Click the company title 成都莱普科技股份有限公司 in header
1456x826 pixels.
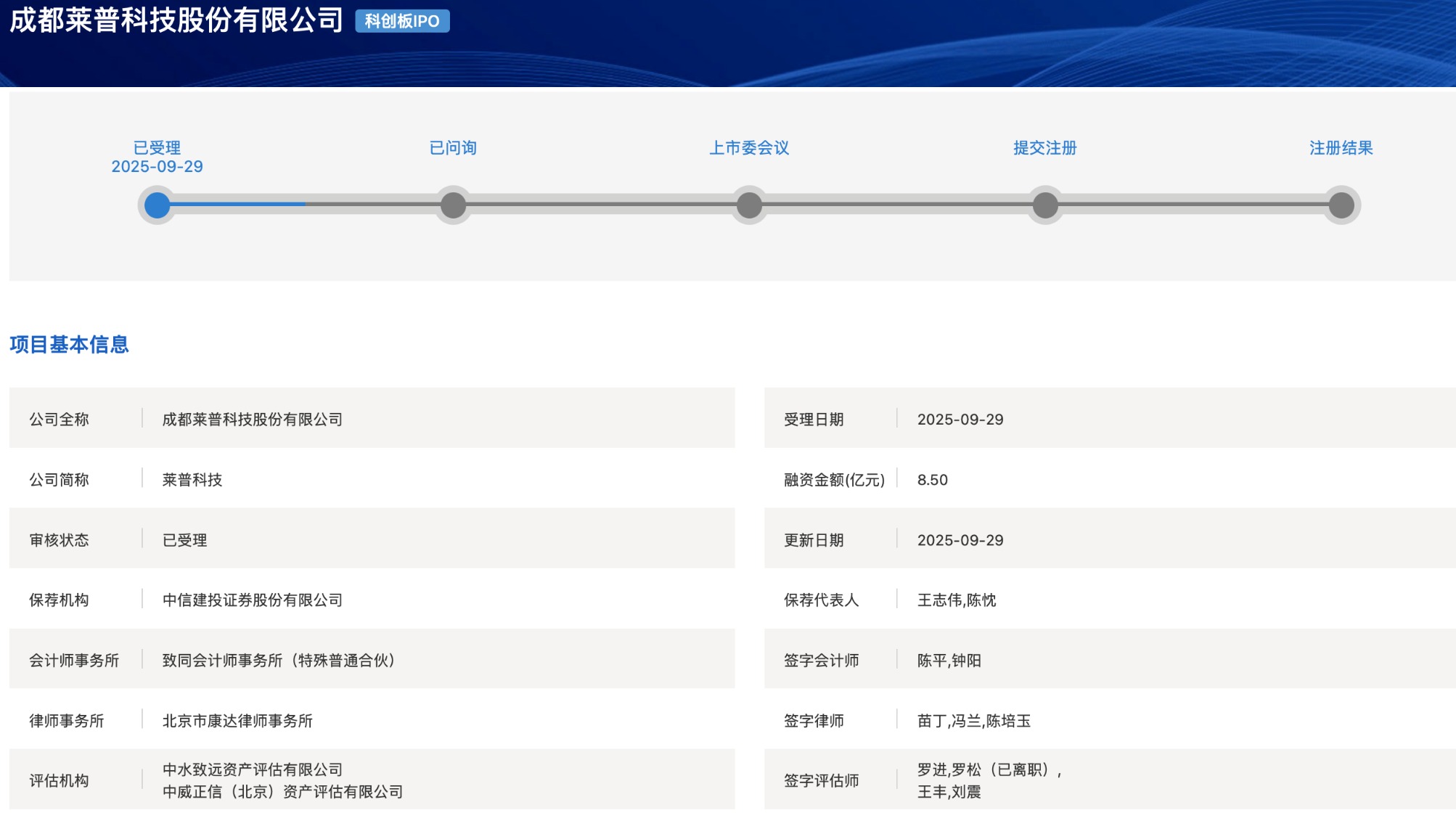point(176,20)
